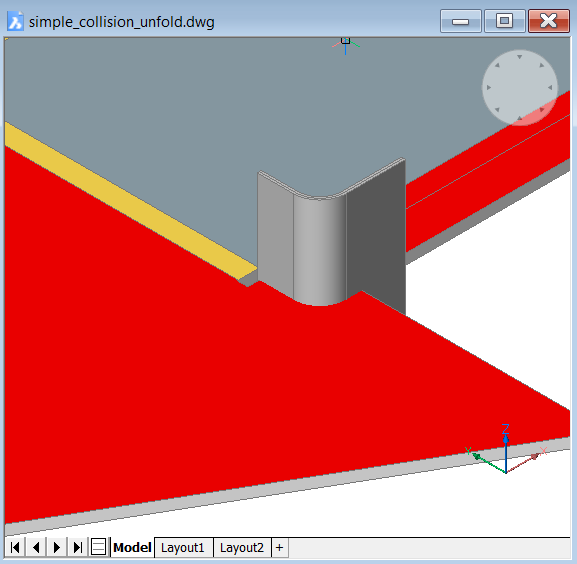Open the layout list icon

click(x=98, y=547)
